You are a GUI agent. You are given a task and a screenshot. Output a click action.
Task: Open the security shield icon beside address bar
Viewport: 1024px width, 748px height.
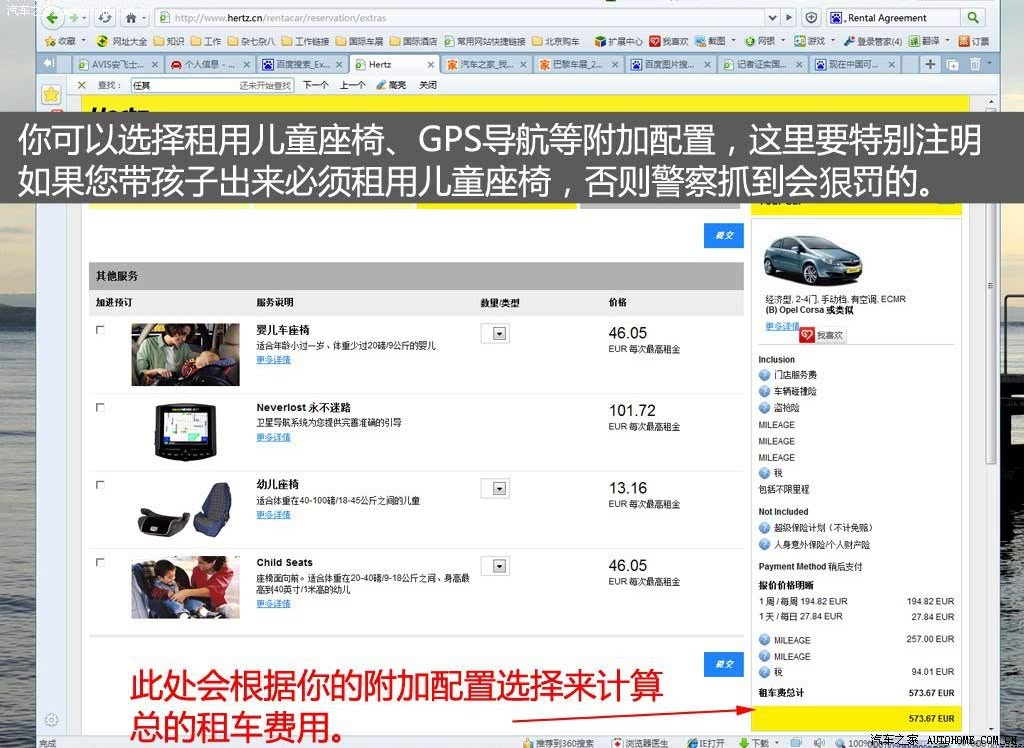coord(811,18)
